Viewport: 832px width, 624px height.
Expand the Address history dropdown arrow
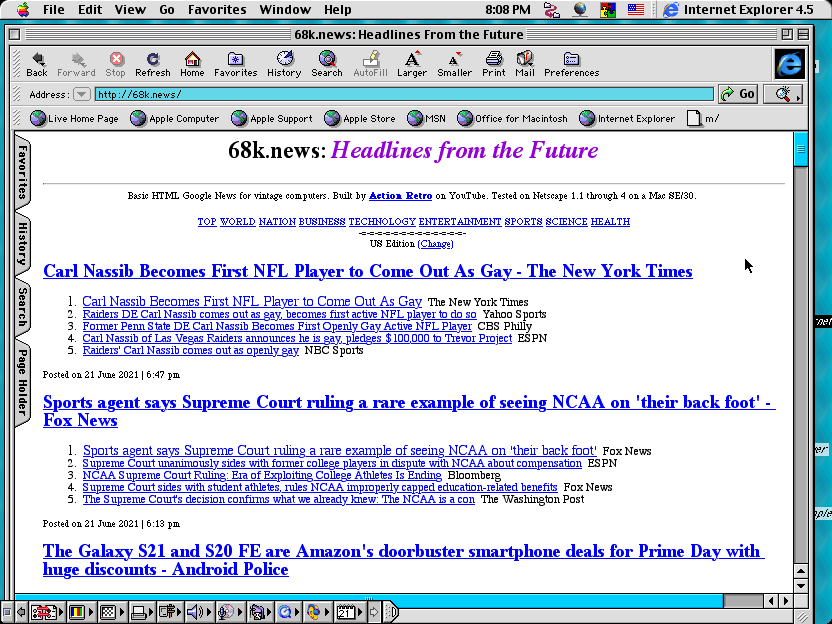(81, 94)
